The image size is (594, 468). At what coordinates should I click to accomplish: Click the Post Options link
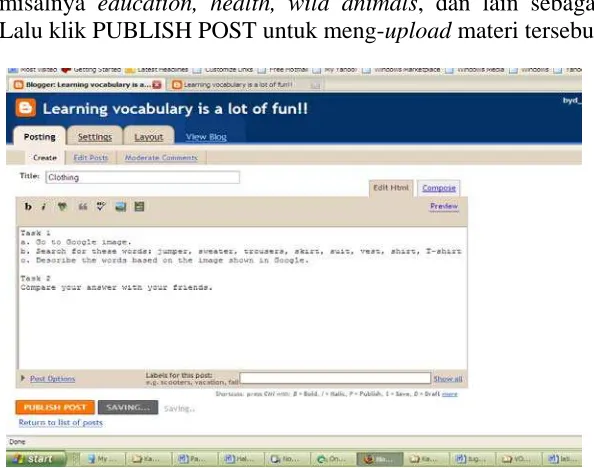52,379
